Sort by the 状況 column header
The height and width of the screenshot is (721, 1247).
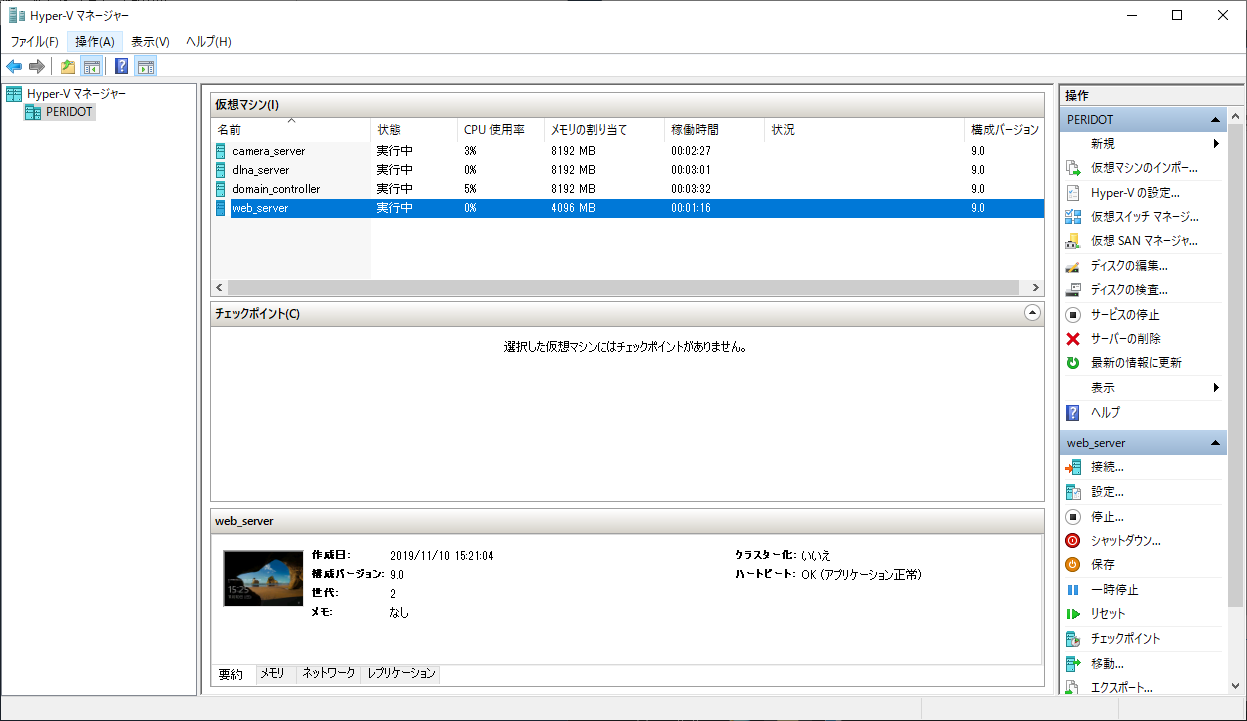[x=865, y=130]
